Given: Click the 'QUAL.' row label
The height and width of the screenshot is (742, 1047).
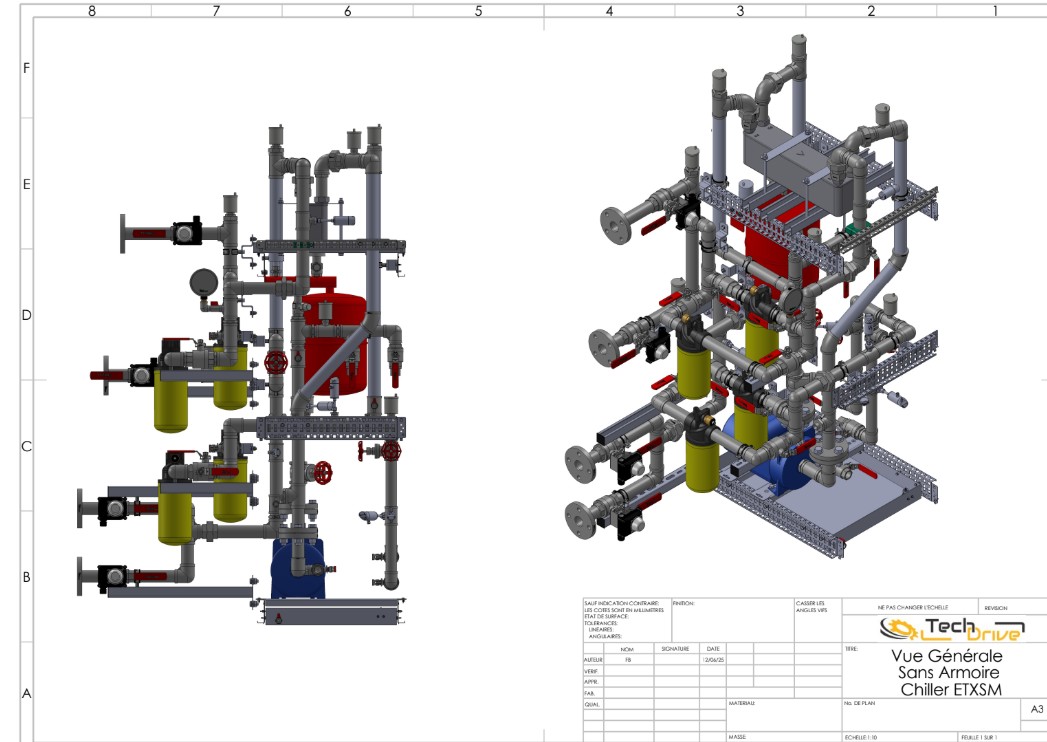Looking at the screenshot, I should (x=592, y=704).
